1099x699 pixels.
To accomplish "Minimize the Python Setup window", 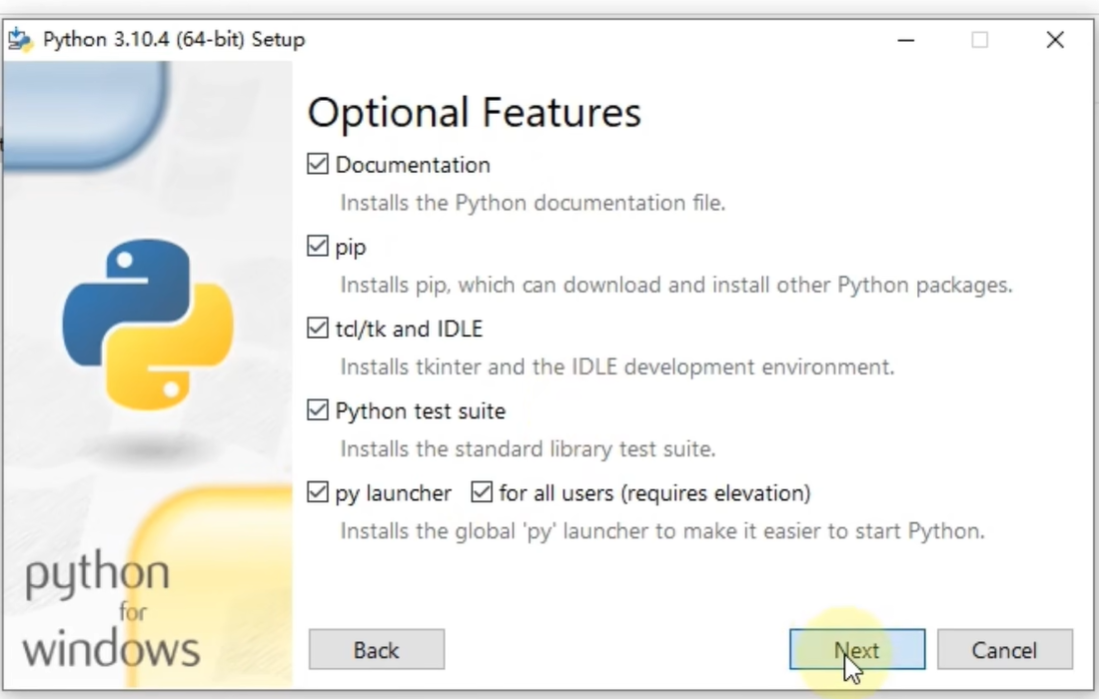I will coord(906,40).
